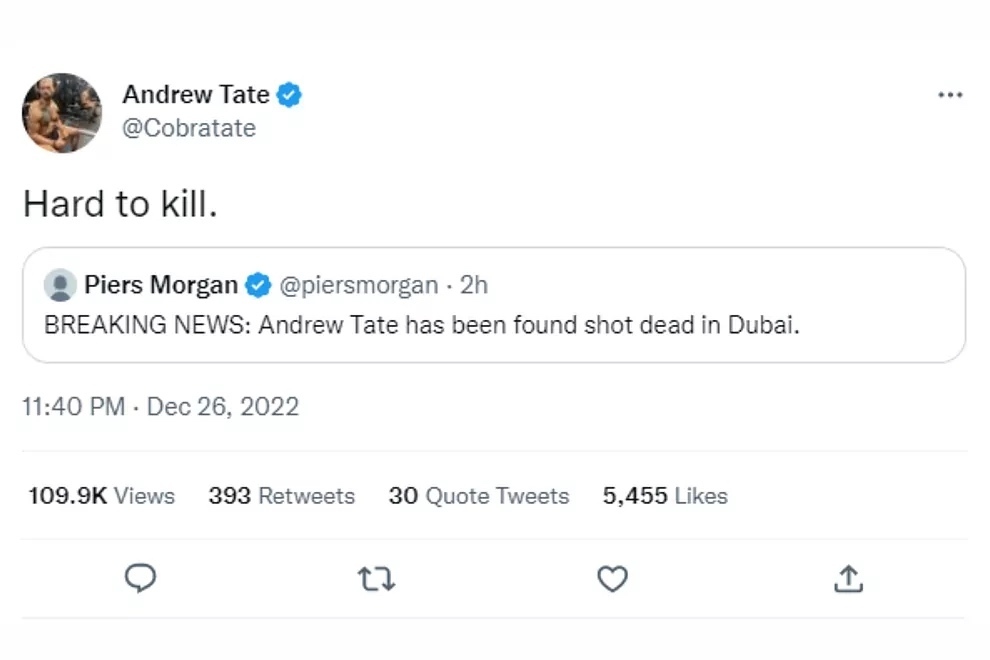Click Piers Morgan's verified checkmark badge
Screen dimensions: 990x660
258,285
